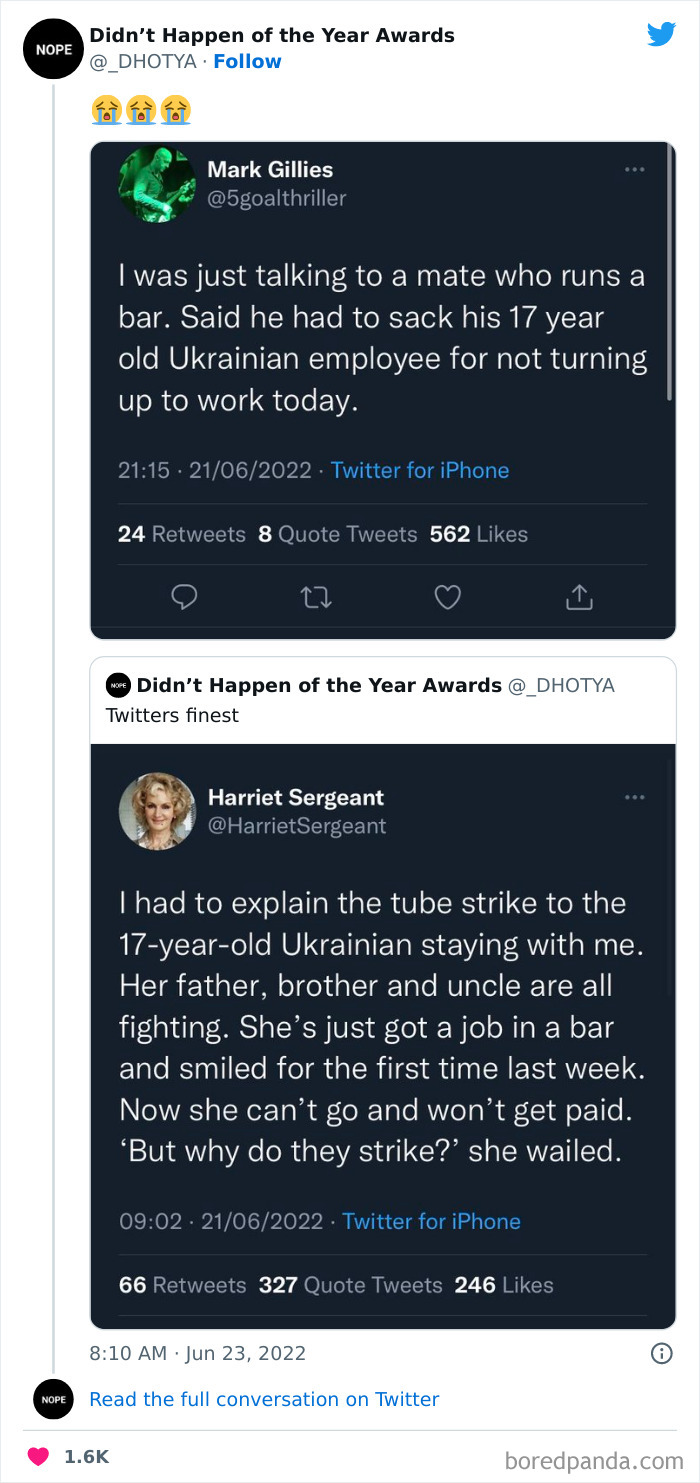Follow the @_DHOTYA account
This screenshot has width=700, height=1483.
point(247,61)
